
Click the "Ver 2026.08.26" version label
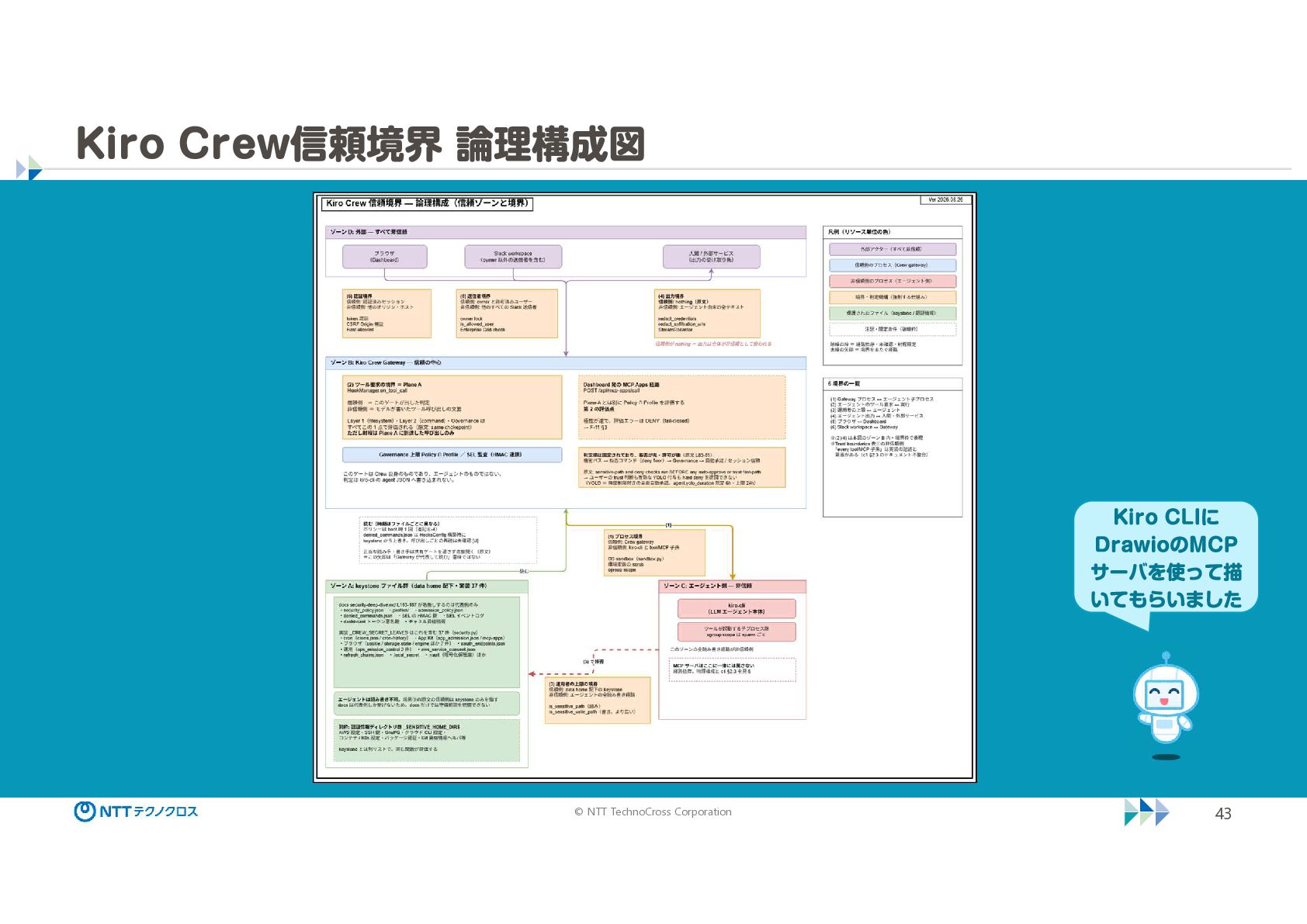pyautogui.click(x=945, y=200)
